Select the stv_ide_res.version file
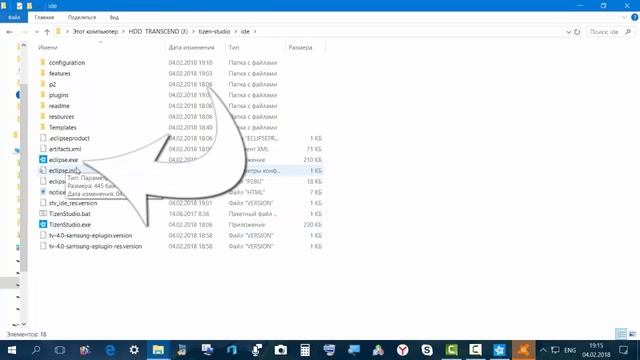Image resolution: width=640 pixels, height=360 pixels. tap(73, 203)
